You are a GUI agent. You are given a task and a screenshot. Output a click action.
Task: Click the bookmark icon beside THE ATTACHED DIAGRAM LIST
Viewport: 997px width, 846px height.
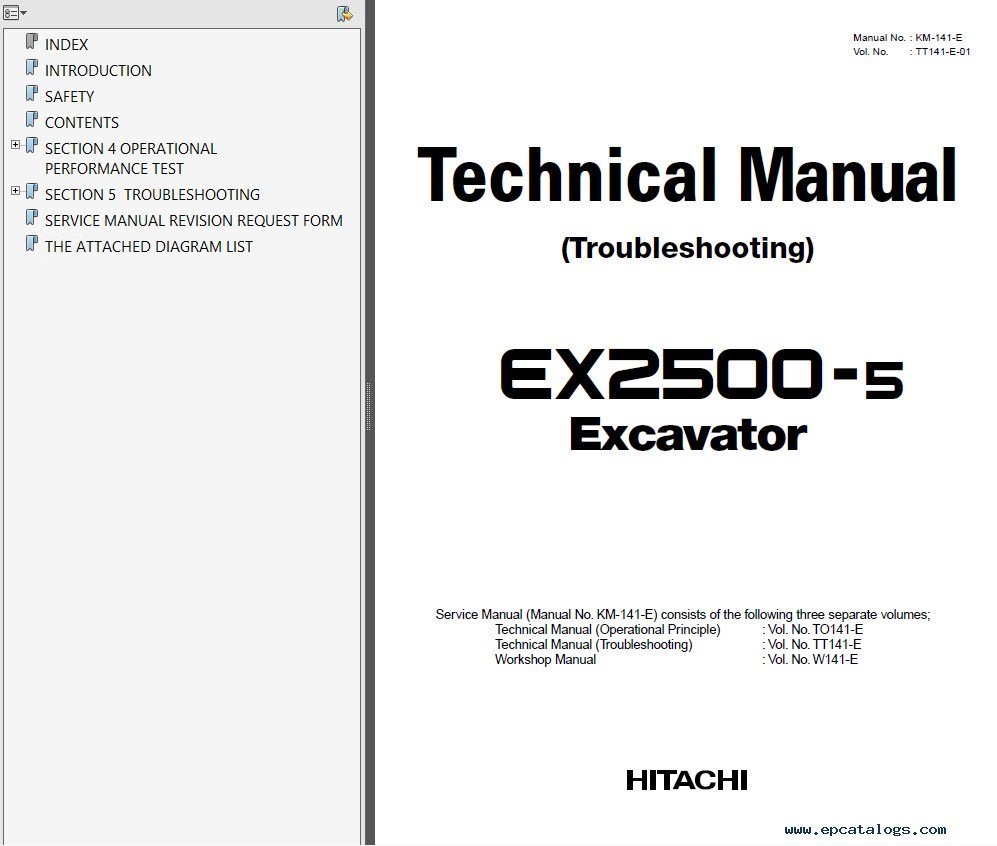31,244
